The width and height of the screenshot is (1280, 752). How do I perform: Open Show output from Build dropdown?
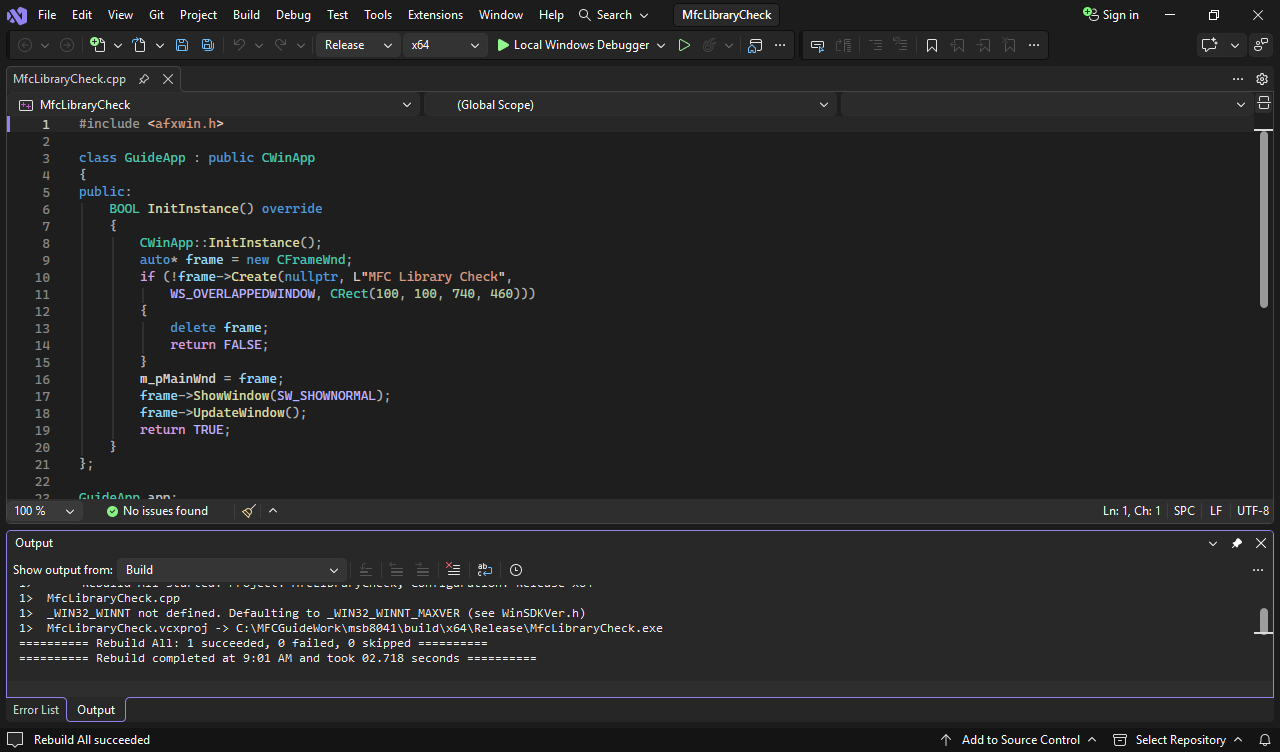tap(232, 570)
